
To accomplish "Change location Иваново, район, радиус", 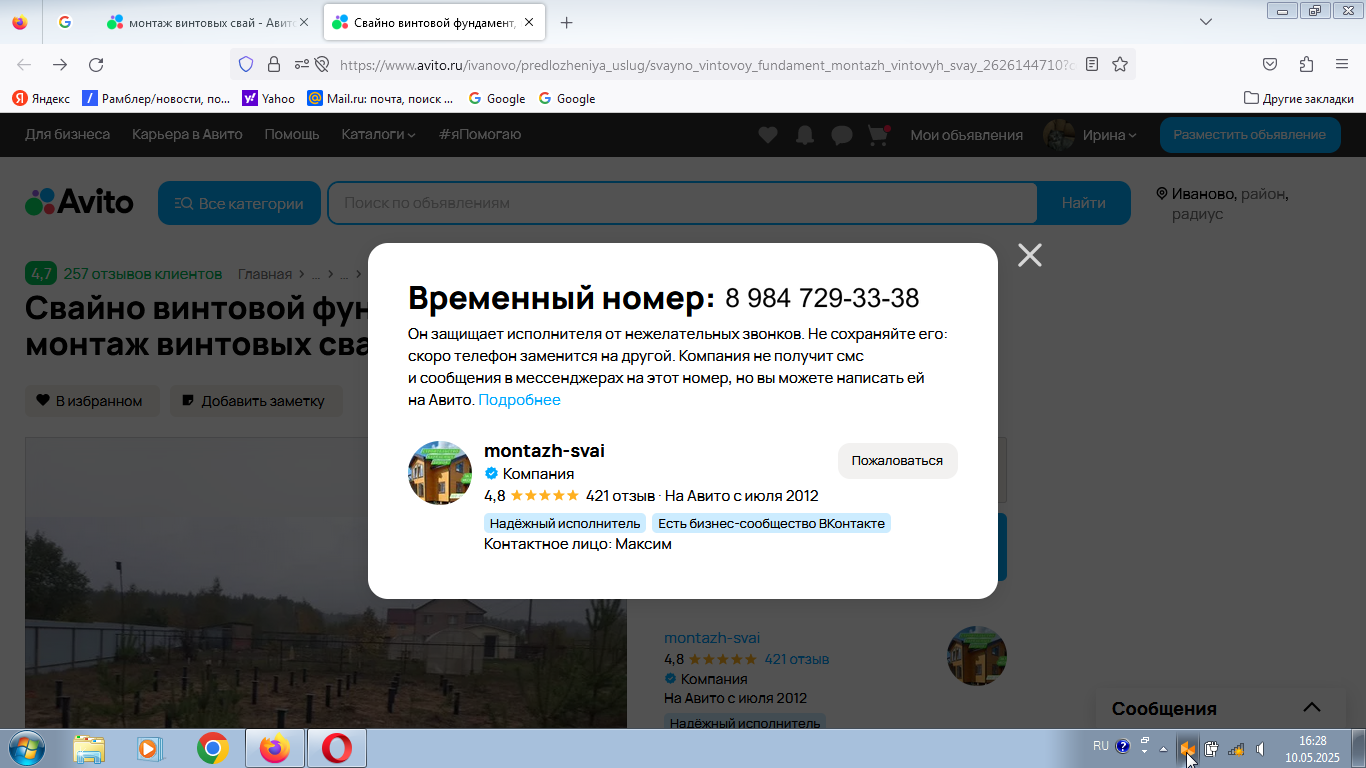I will click(1221, 203).
